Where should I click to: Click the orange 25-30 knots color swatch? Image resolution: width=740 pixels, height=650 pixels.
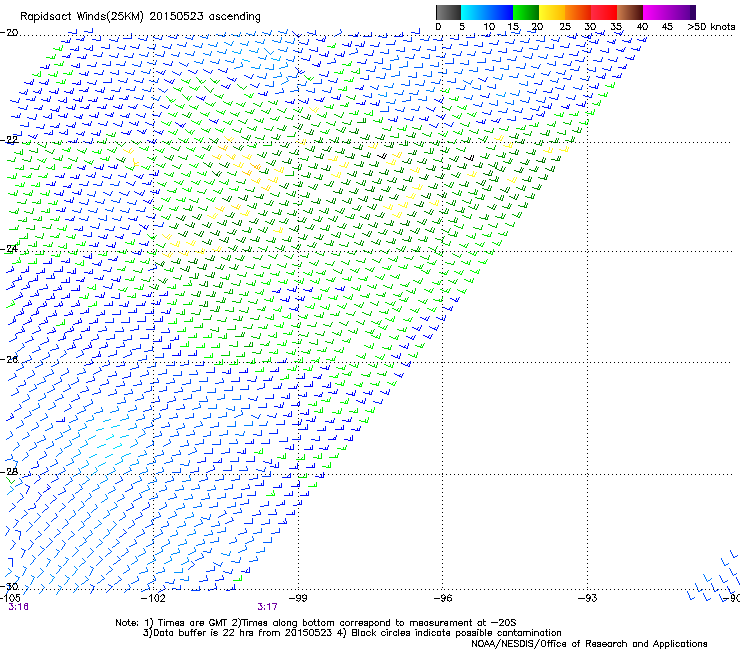[x=578, y=12]
